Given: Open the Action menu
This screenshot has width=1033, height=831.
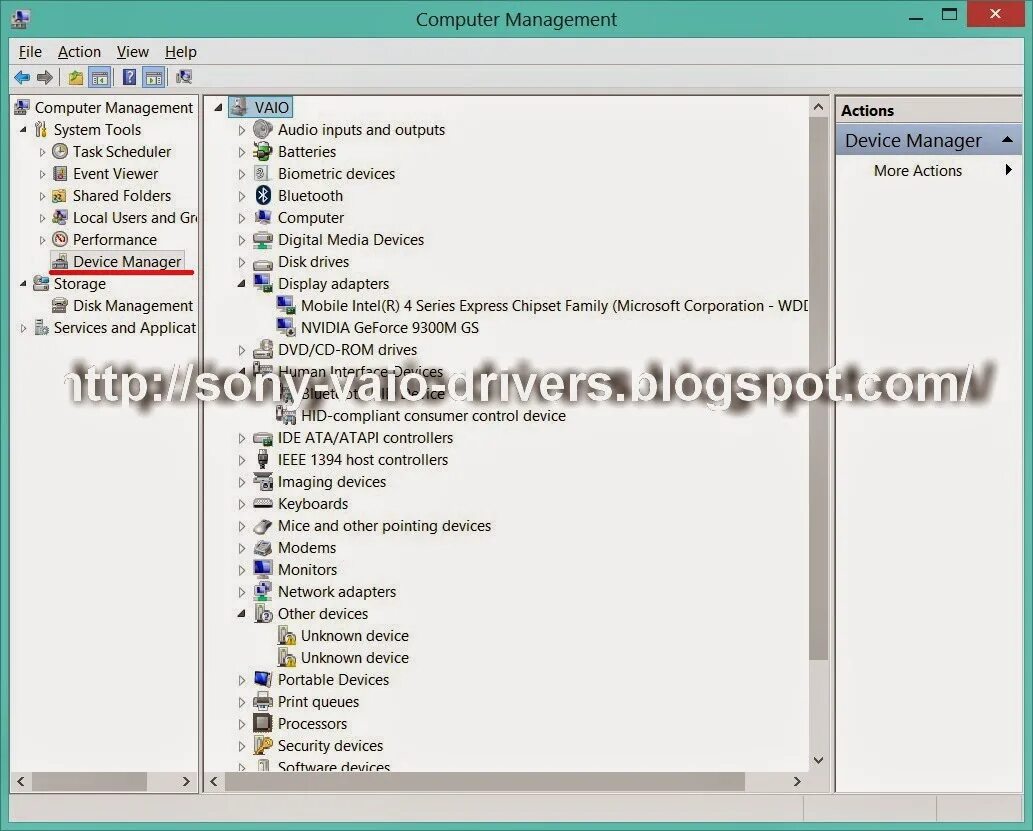Looking at the screenshot, I should pos(79,51).
